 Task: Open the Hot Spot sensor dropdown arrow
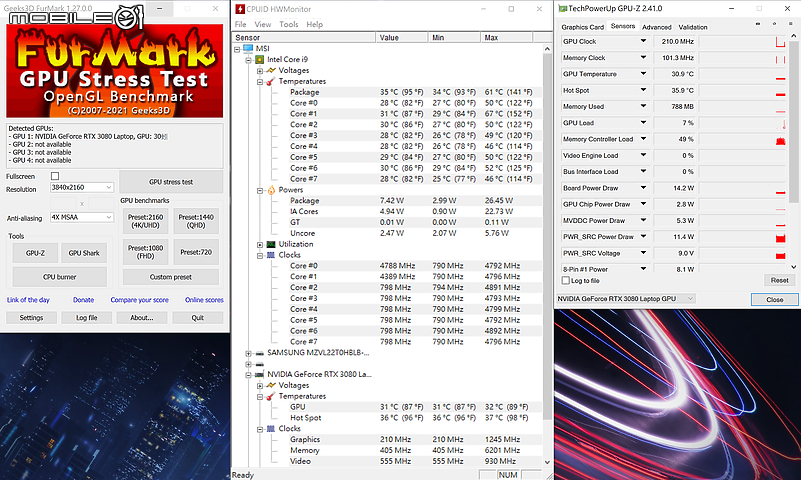[643, 90]
